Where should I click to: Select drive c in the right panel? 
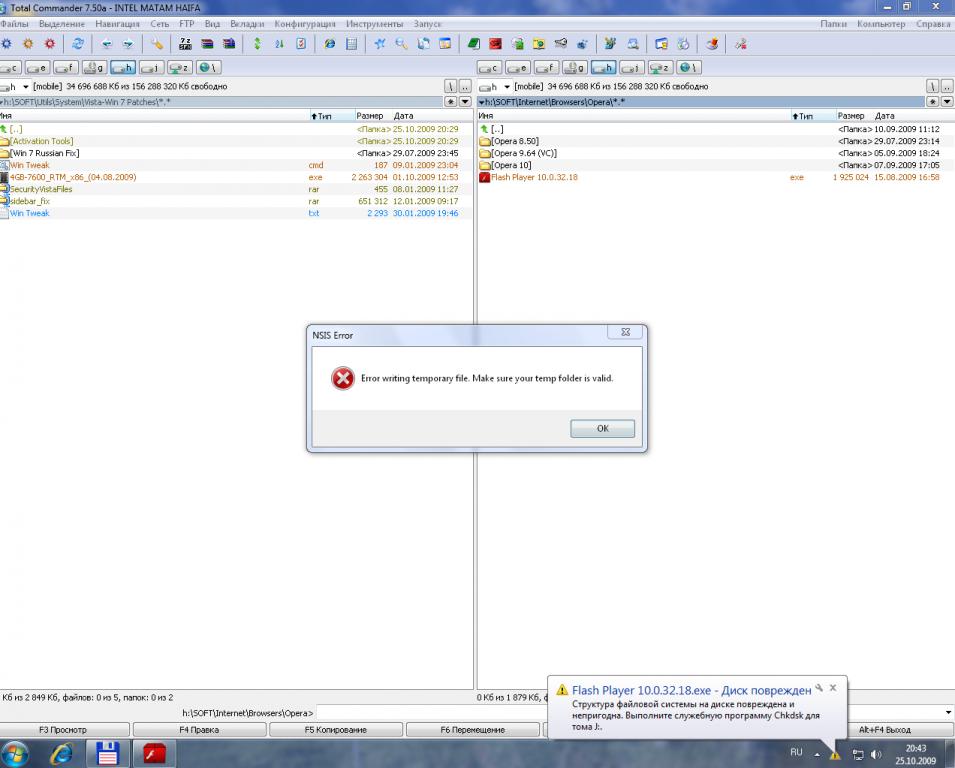pyautogui.click(x=489, y=68)
